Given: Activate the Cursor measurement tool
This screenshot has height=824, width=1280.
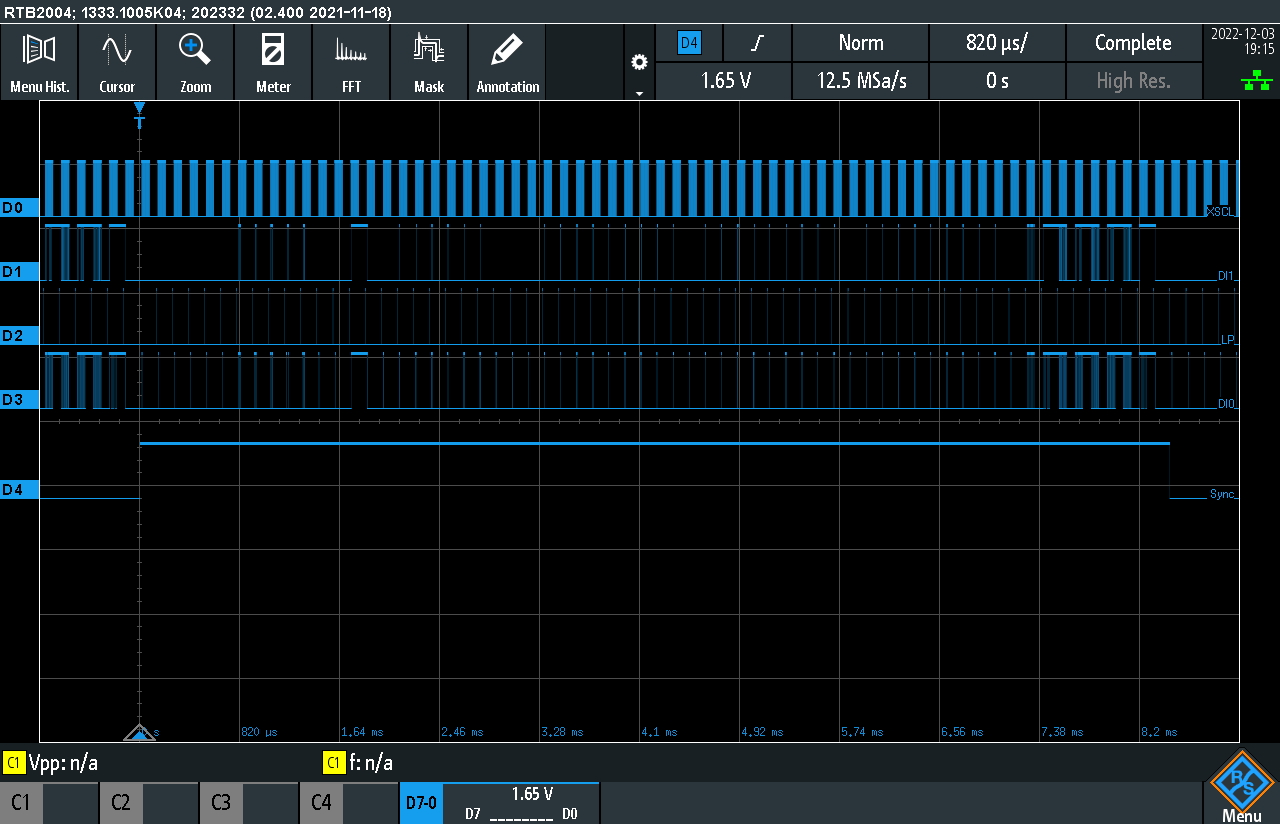Looking at the screenshot, I should point(117,62).
